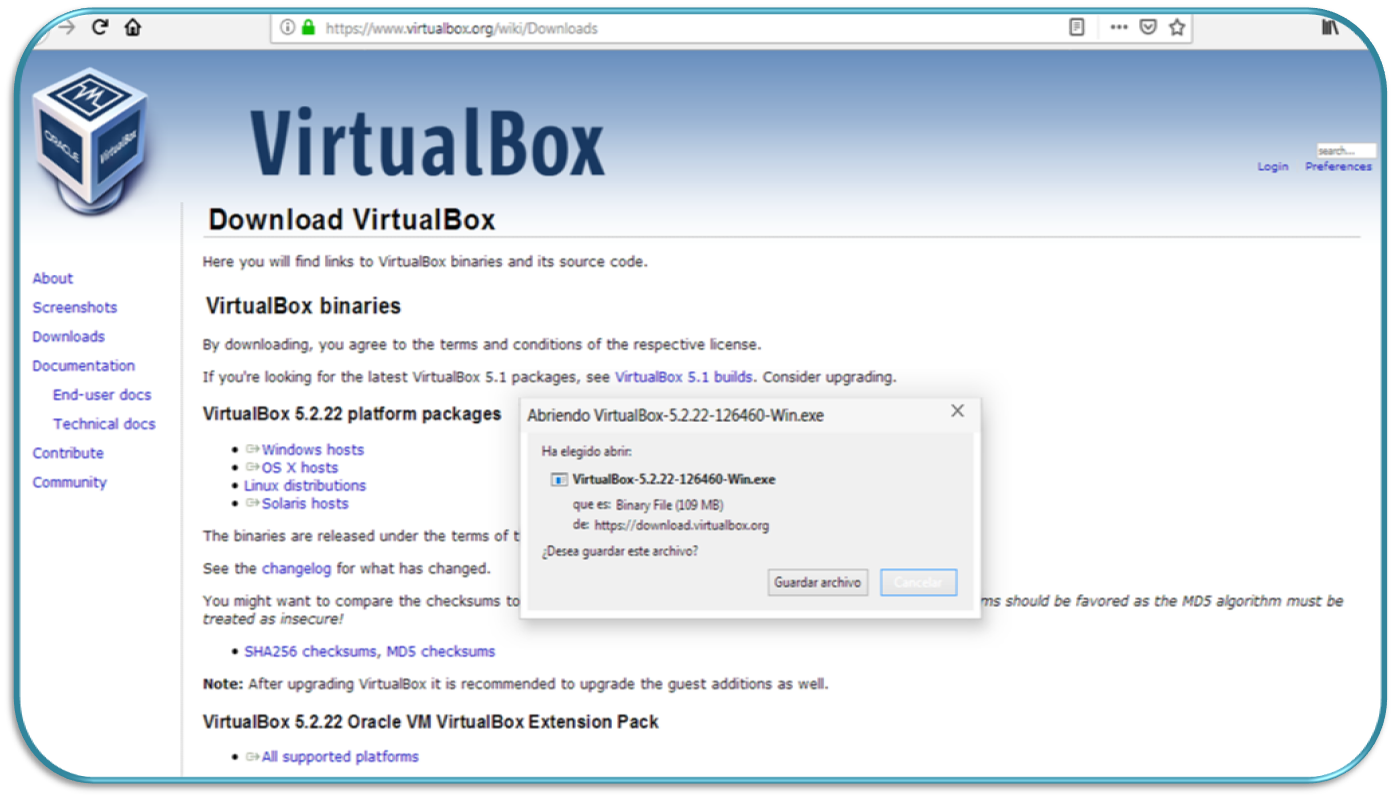This screenshot has width=1394, height=798.
Task: Open Downloads in the sidebar
Action: pos(69,336)
